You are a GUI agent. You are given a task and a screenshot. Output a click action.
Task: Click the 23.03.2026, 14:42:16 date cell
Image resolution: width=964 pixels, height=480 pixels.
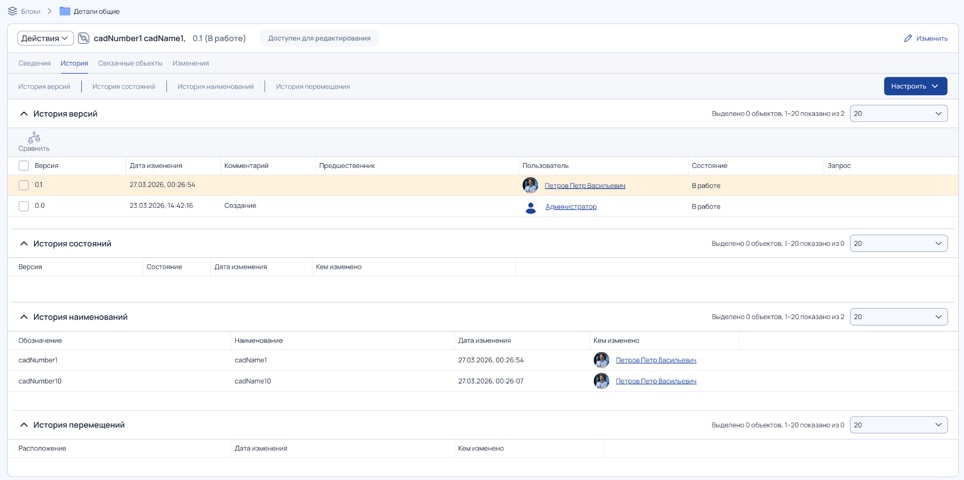tap(162, 206)
